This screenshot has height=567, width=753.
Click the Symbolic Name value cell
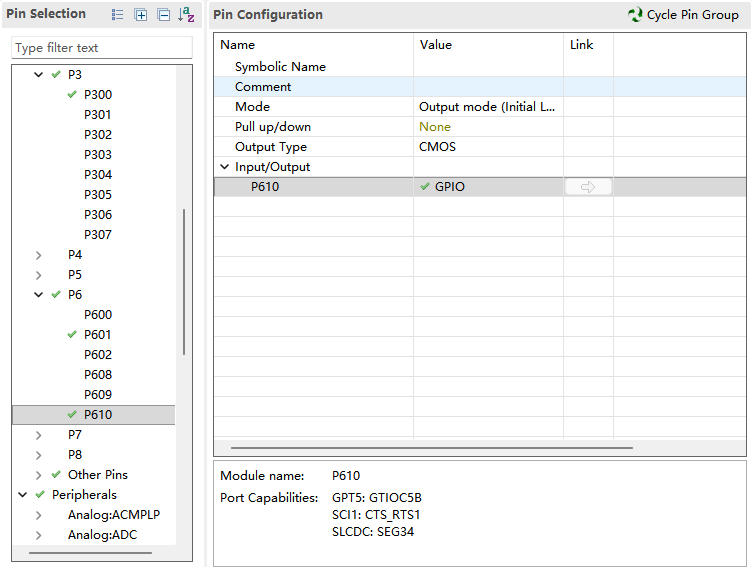487,67
